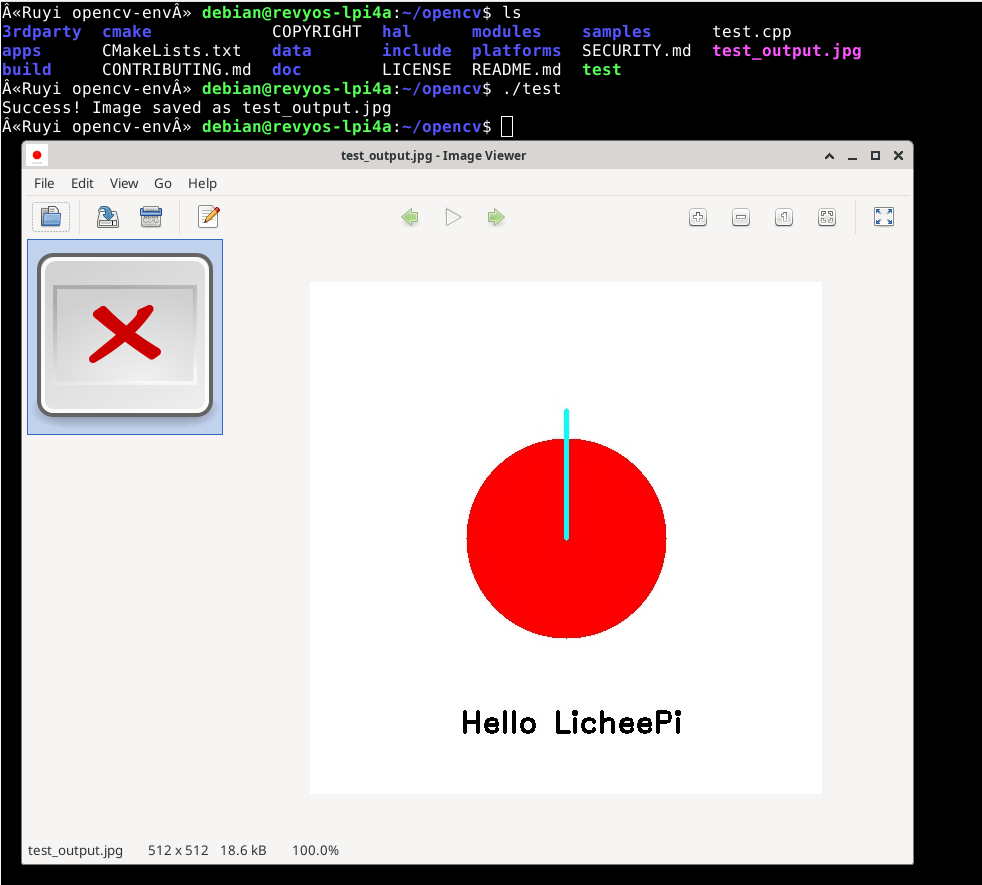This screenshot has height=885, width=982.
Task: Click the platforms directory in terminal
Action: [516, 51]
